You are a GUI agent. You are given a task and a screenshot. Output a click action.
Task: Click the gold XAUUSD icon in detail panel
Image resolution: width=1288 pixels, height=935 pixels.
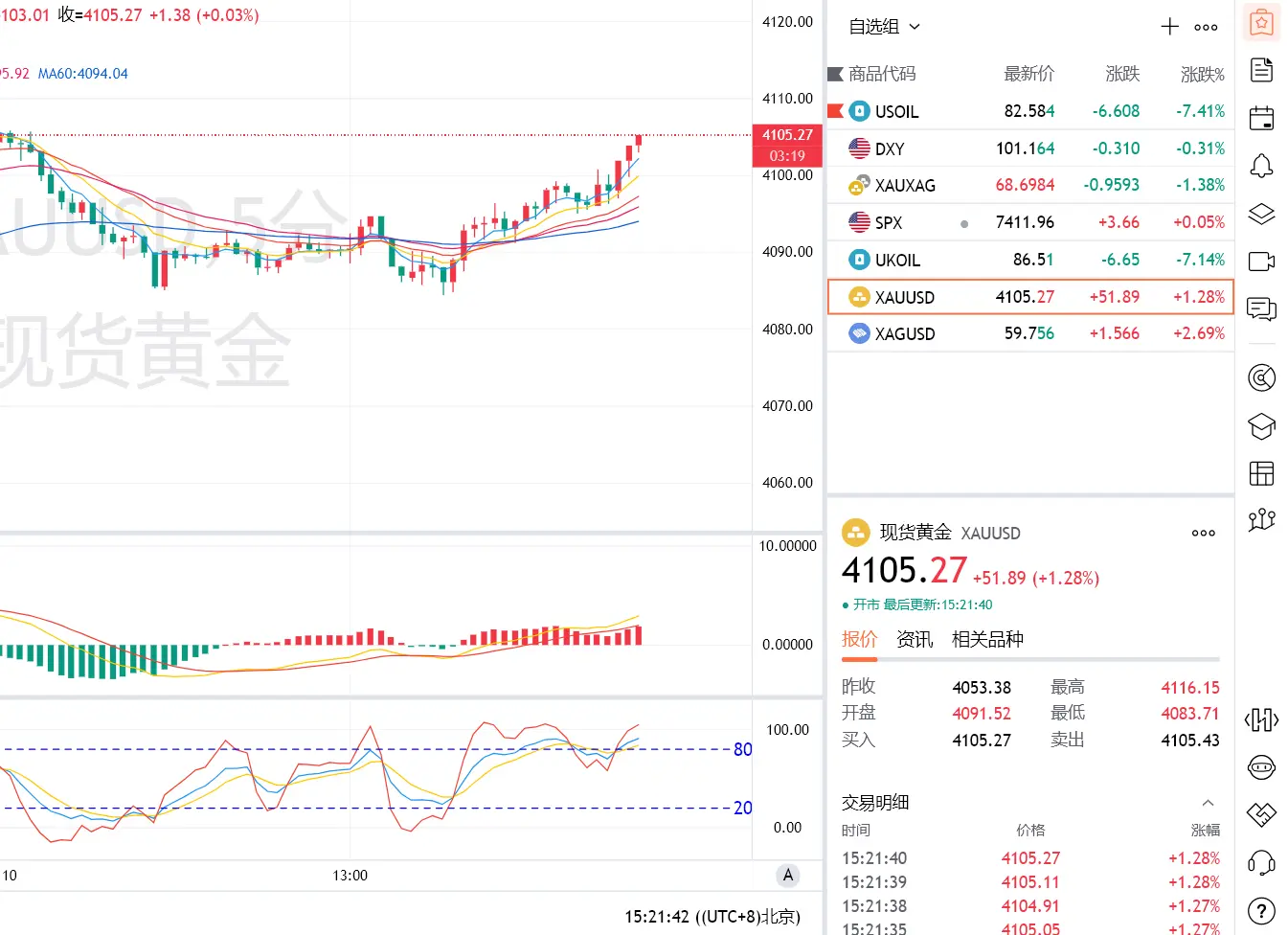[855, 533]
